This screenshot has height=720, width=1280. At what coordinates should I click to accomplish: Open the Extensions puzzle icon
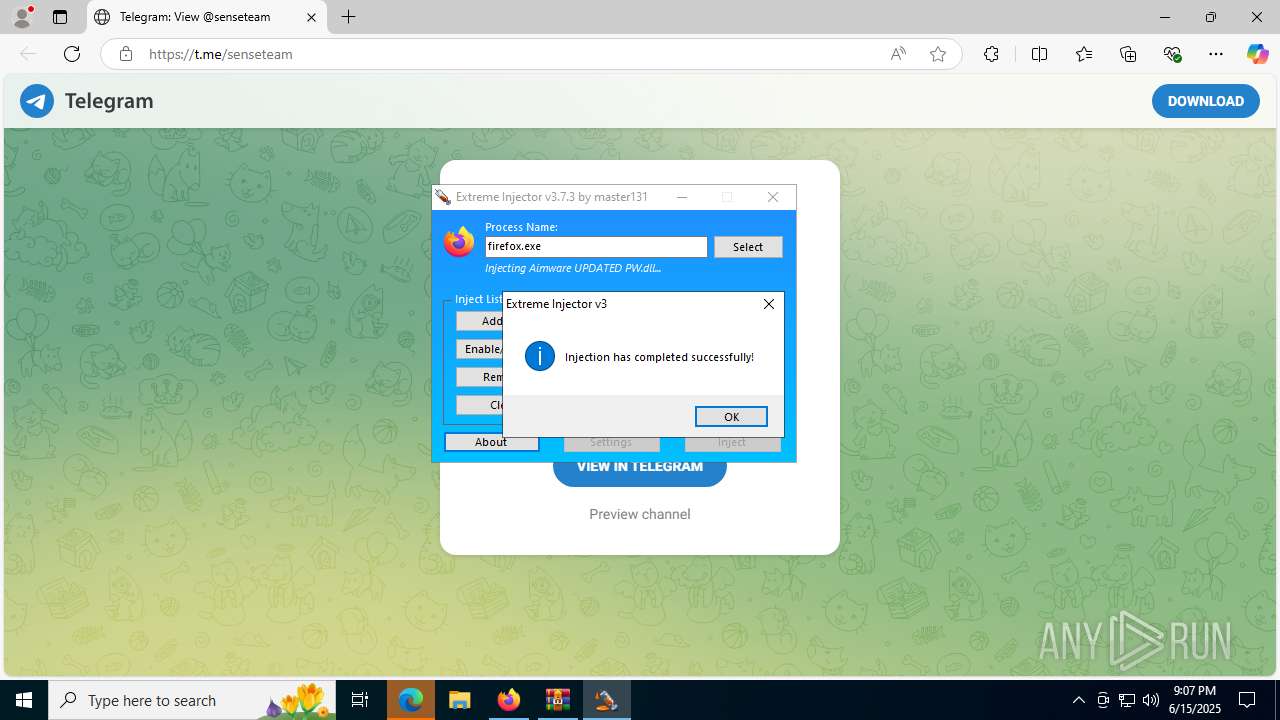[991, 54]
